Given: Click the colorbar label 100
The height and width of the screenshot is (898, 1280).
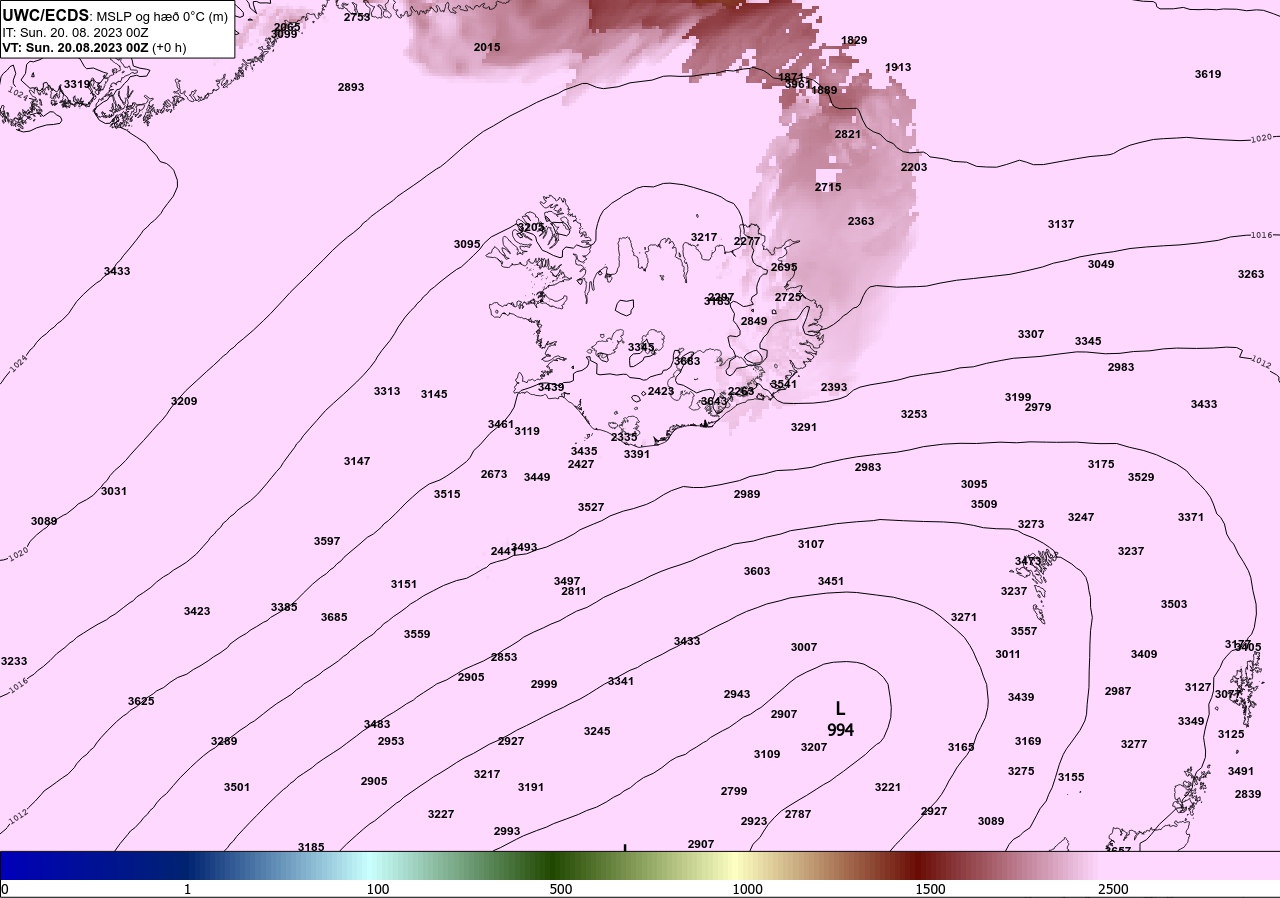Looking at the screenshot, I should click(378, 889).
